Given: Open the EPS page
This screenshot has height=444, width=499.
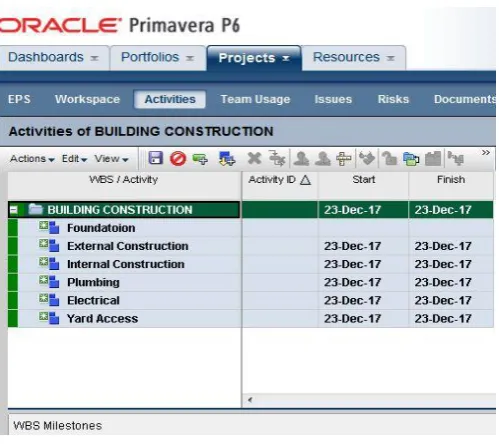Looking at the screenshot, I should point(19,99).
